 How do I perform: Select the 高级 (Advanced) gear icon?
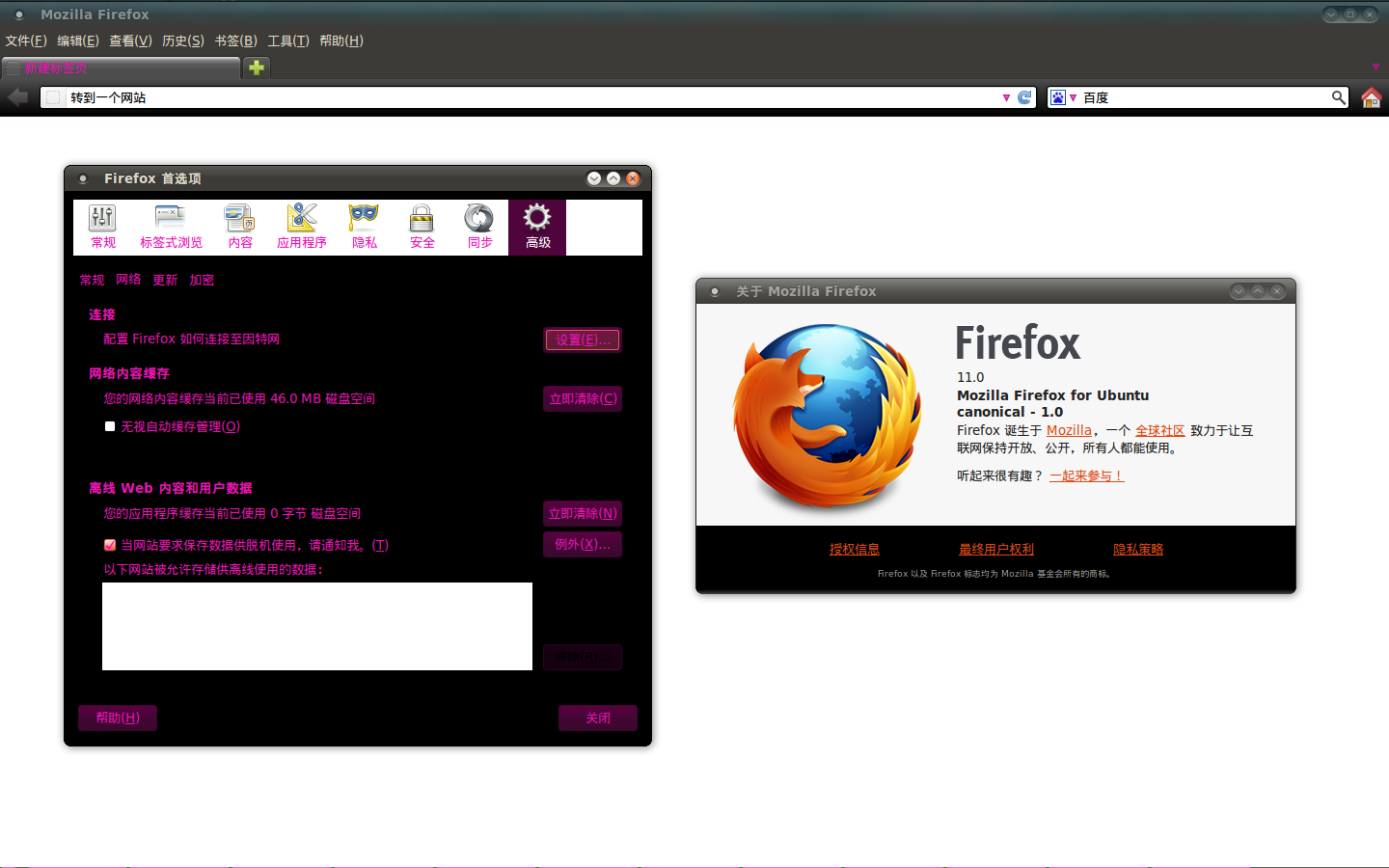[537, 228]
